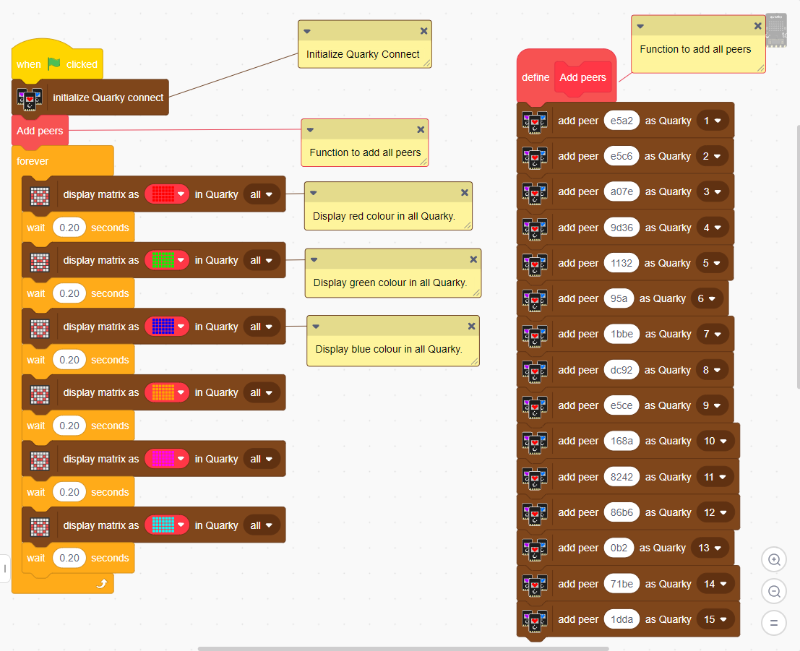Image resolution: width=800 pixels, height=651 pixels.
Task: Click Quarky icon on add peer 9d36 block
Action: [535, 228]
